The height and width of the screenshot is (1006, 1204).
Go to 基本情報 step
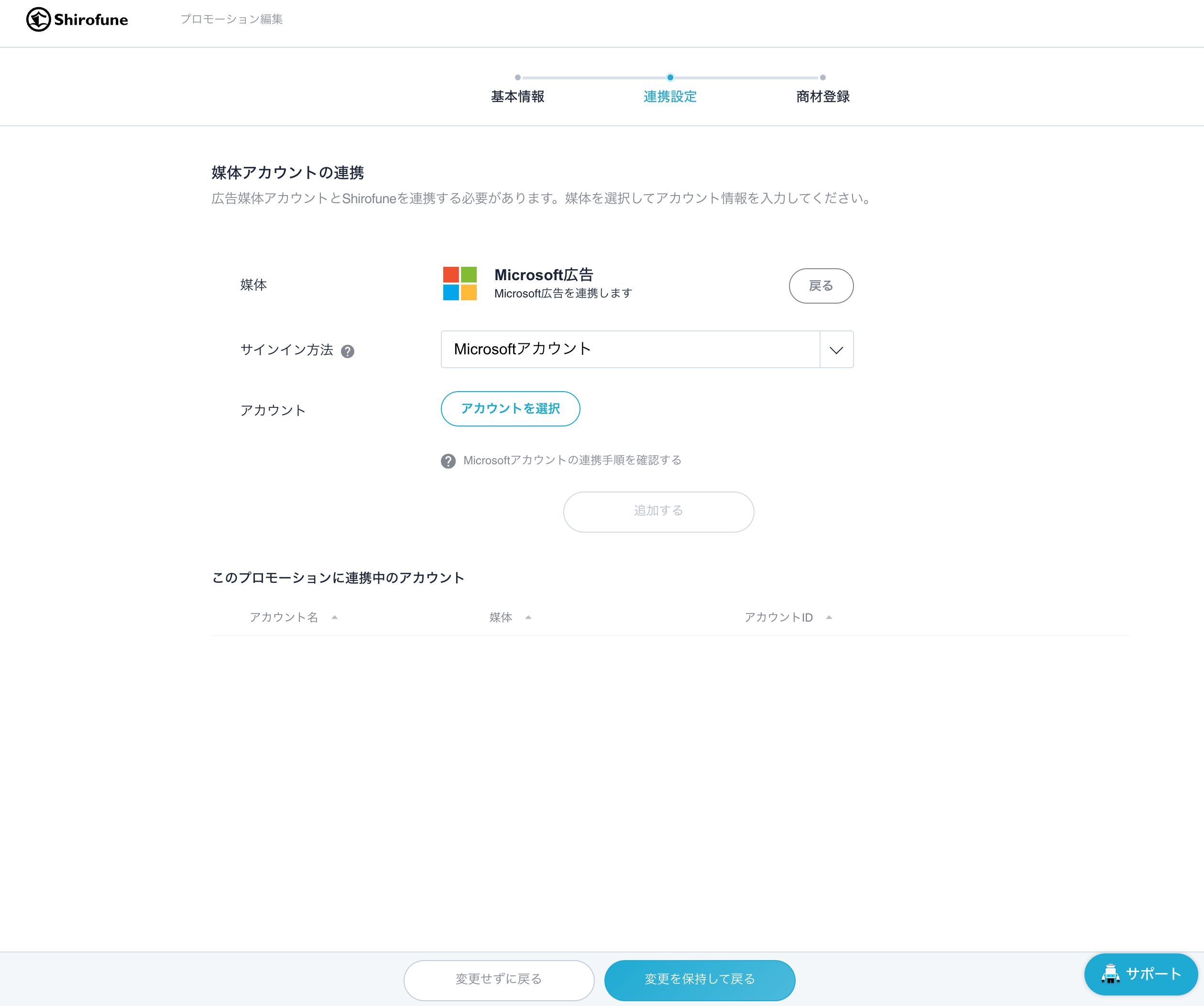coord(518,96)
